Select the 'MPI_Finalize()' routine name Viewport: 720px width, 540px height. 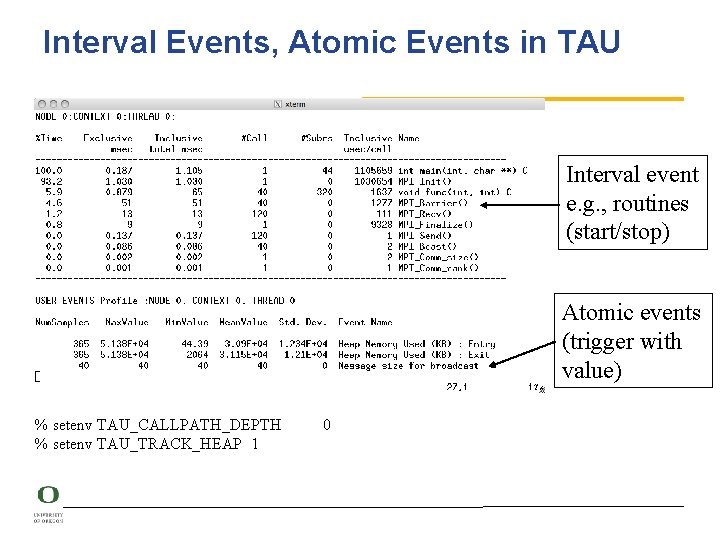435,225
